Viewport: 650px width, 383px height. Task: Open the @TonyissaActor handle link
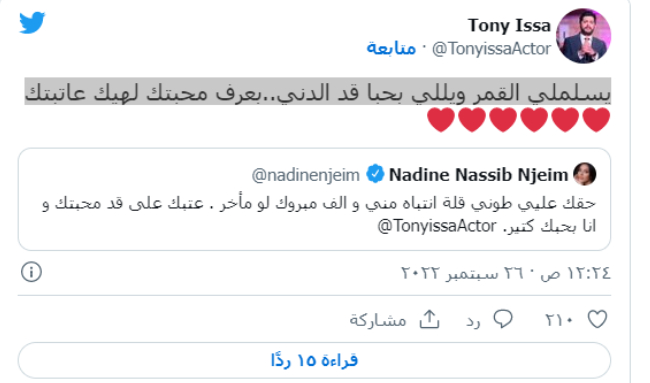pos(491,48)
